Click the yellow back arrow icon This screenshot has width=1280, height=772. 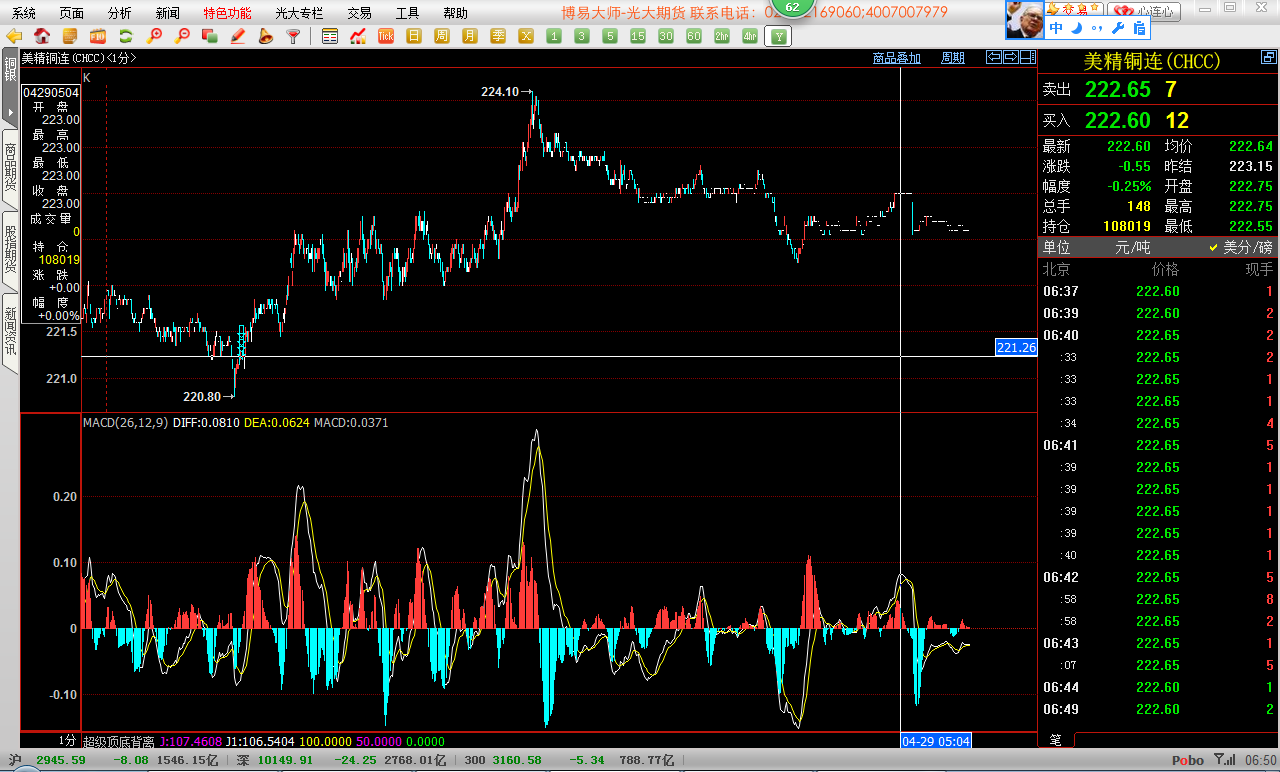(x=14, y=36)
